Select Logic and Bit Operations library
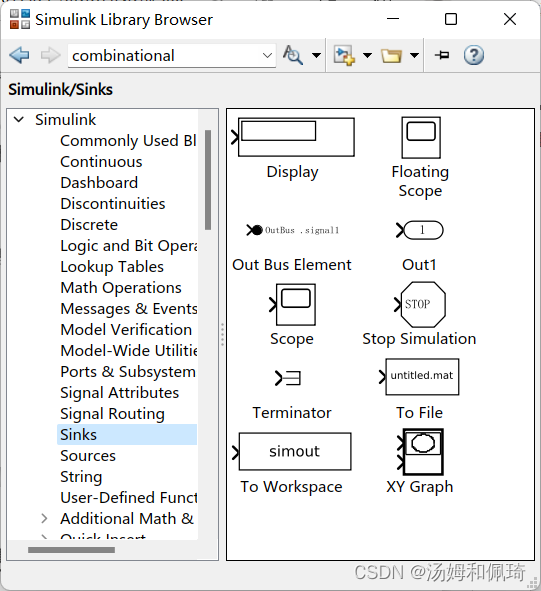This screenshot has width=541, height=591. point(129,246)
